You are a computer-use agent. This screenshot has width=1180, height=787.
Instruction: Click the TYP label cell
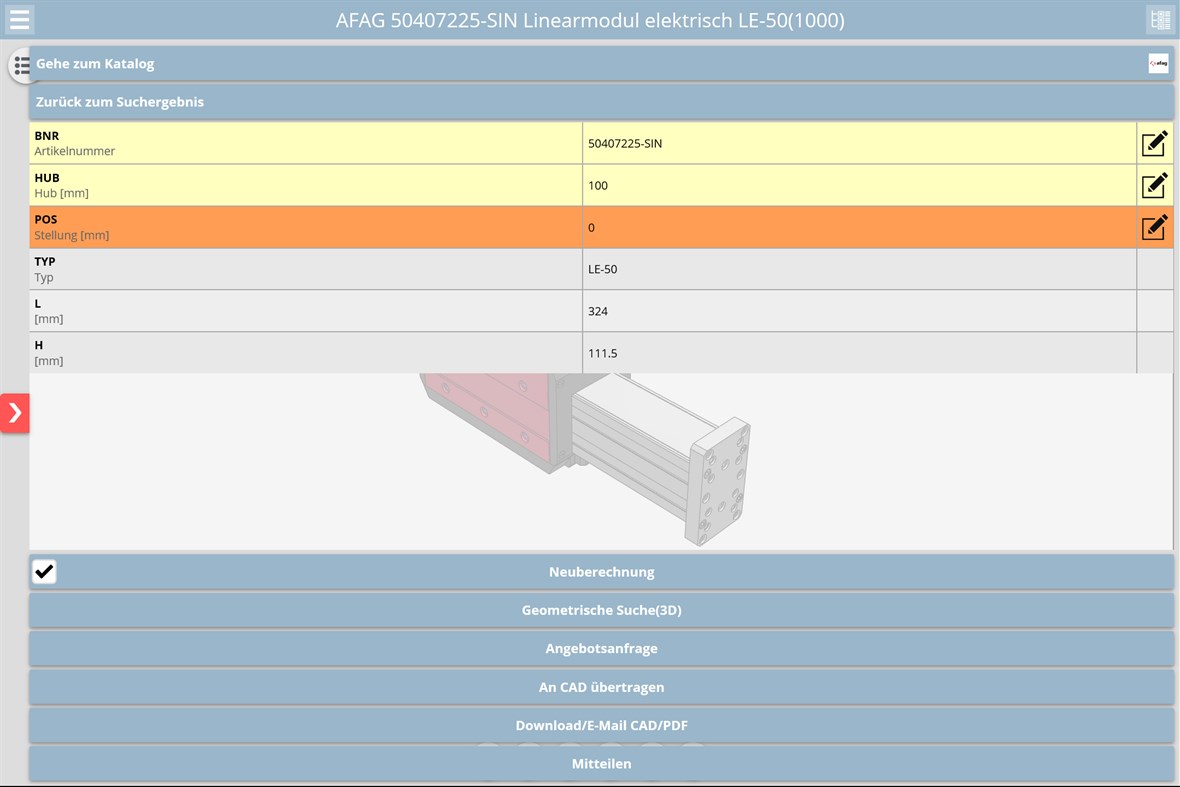[306, 269]
